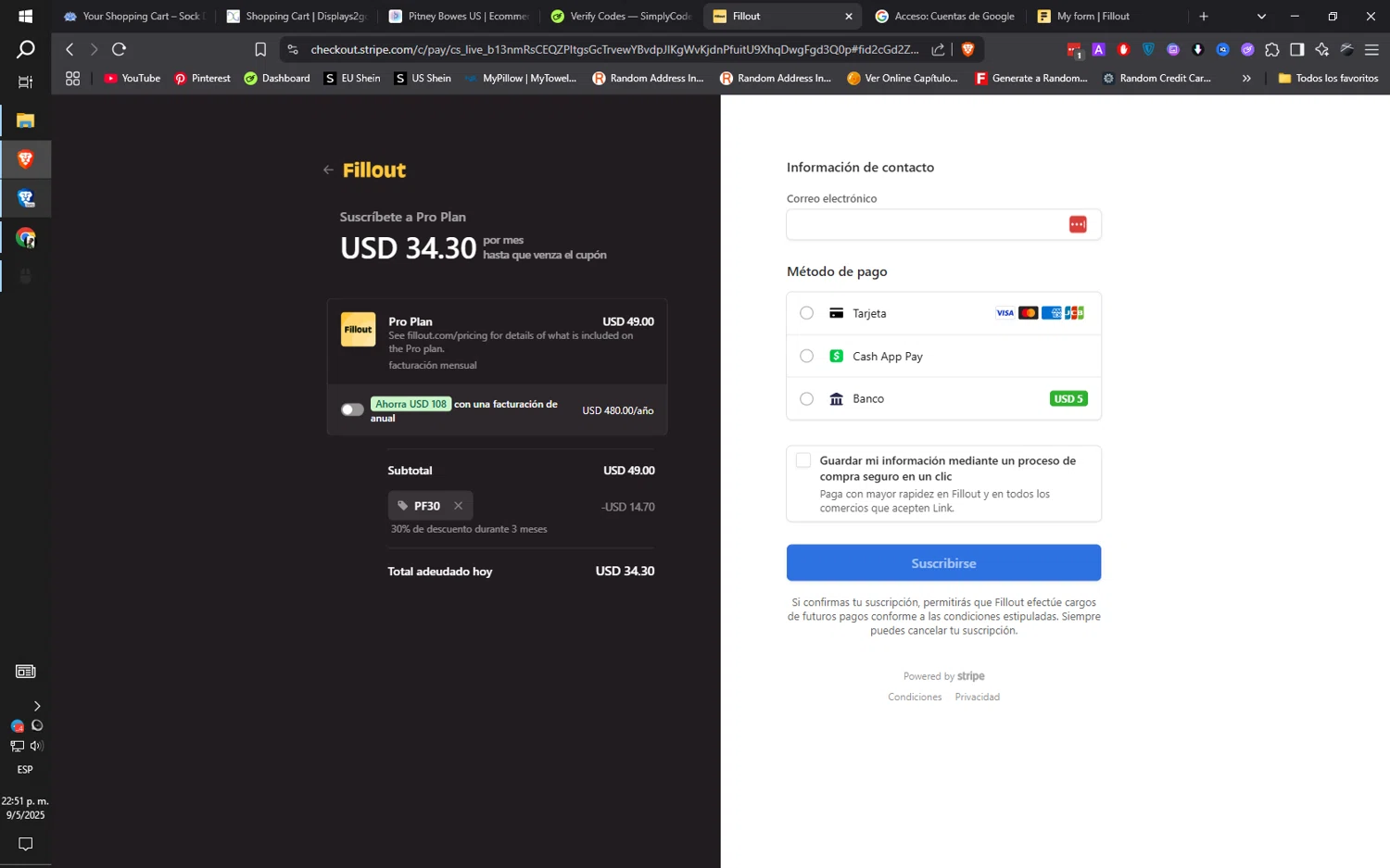Viewport: 1390px width, 868px height.
Task: Click the address bar URL text
Action: click(x=614, y=49)
